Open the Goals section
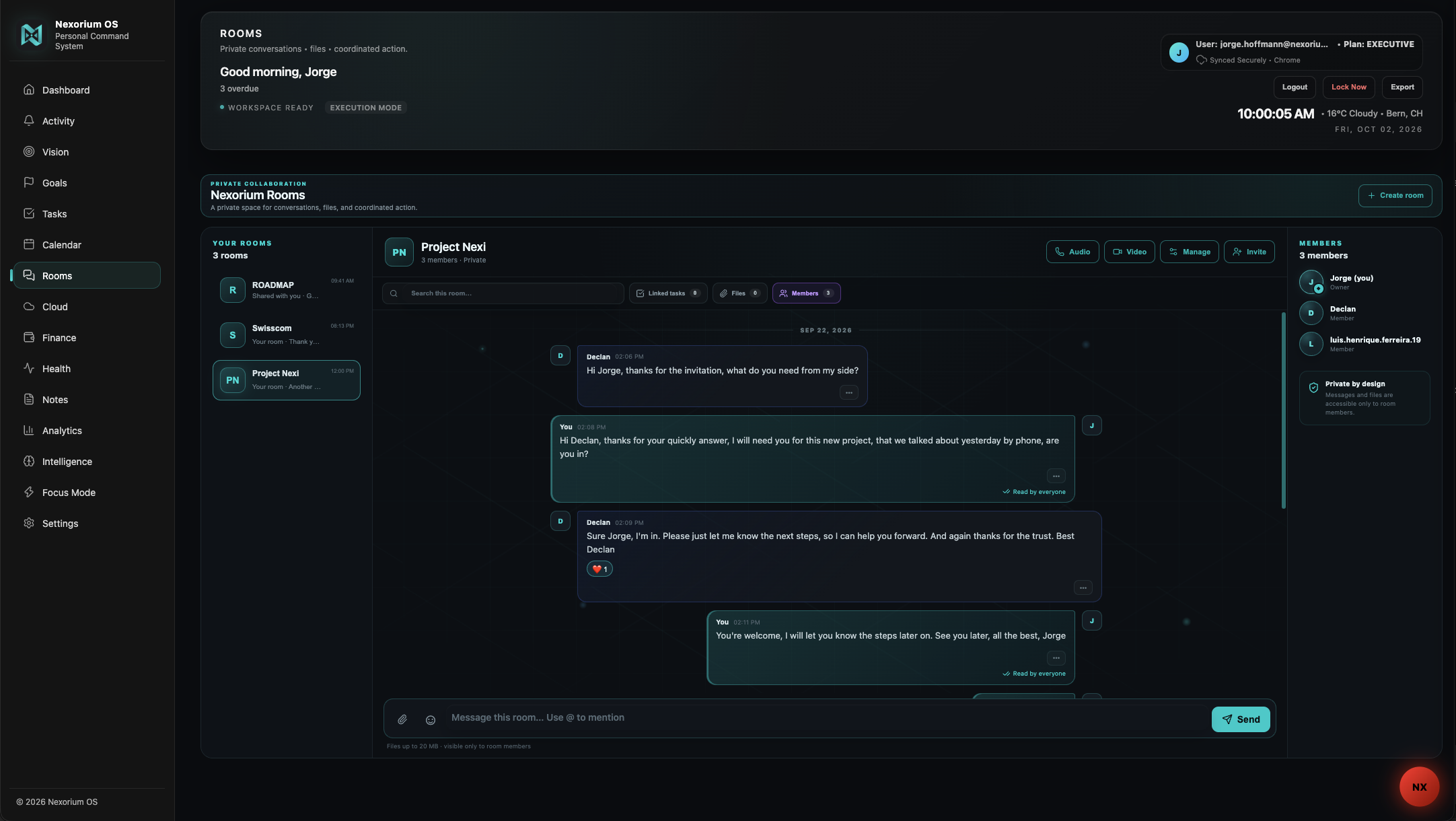 [x=87, y=183]
